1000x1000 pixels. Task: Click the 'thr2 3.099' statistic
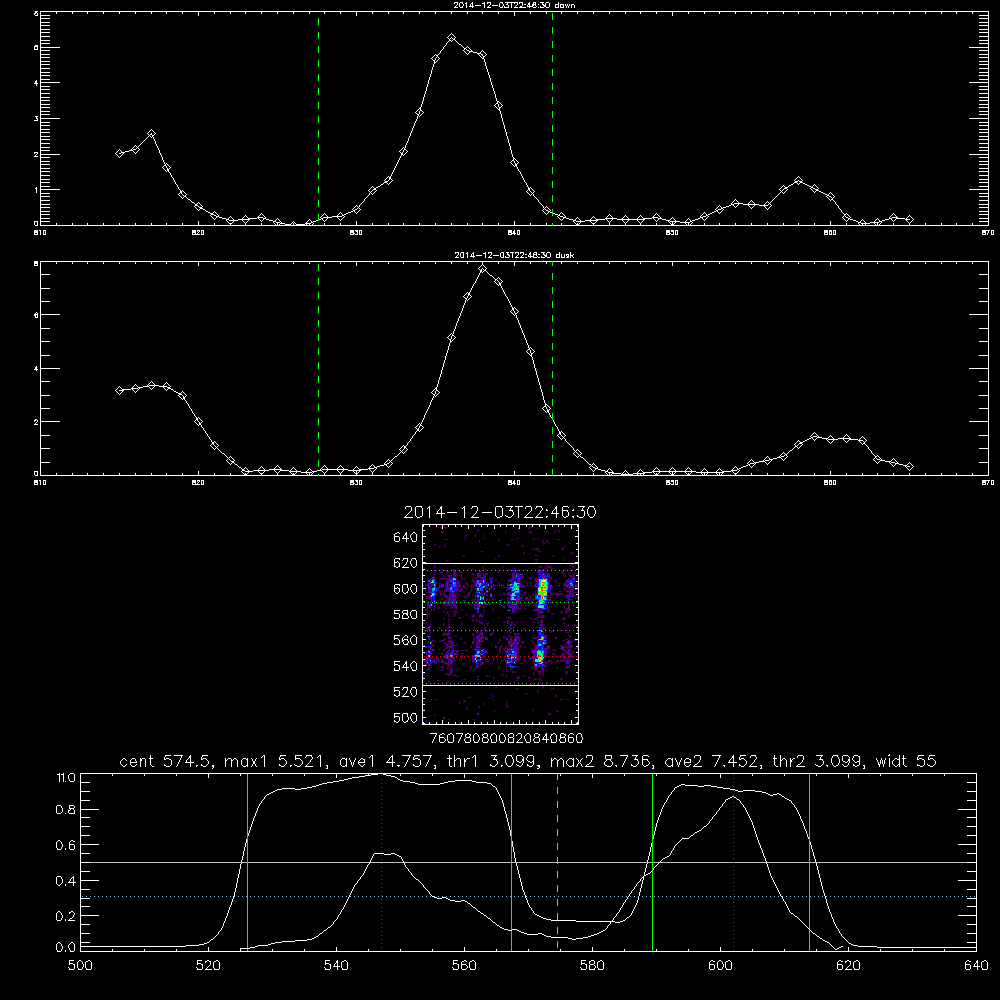[x=818, y=761]
